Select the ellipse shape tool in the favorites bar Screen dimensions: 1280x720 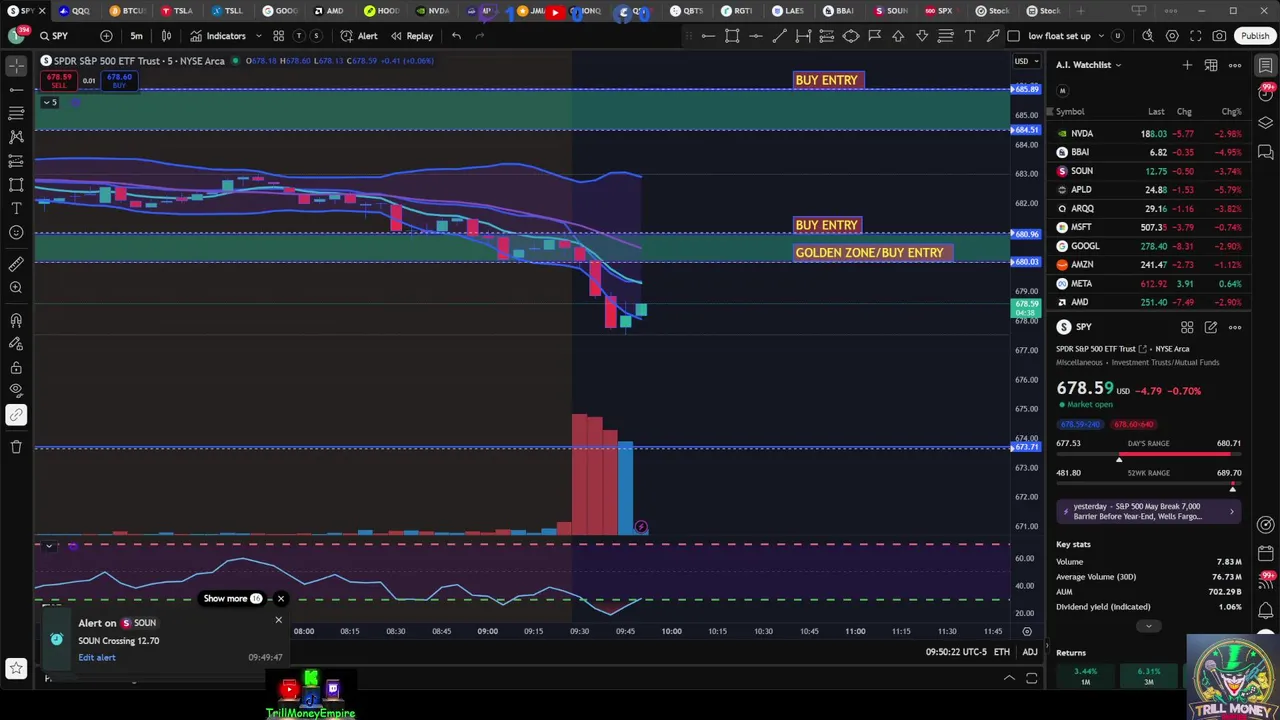(x=850, y=36)
